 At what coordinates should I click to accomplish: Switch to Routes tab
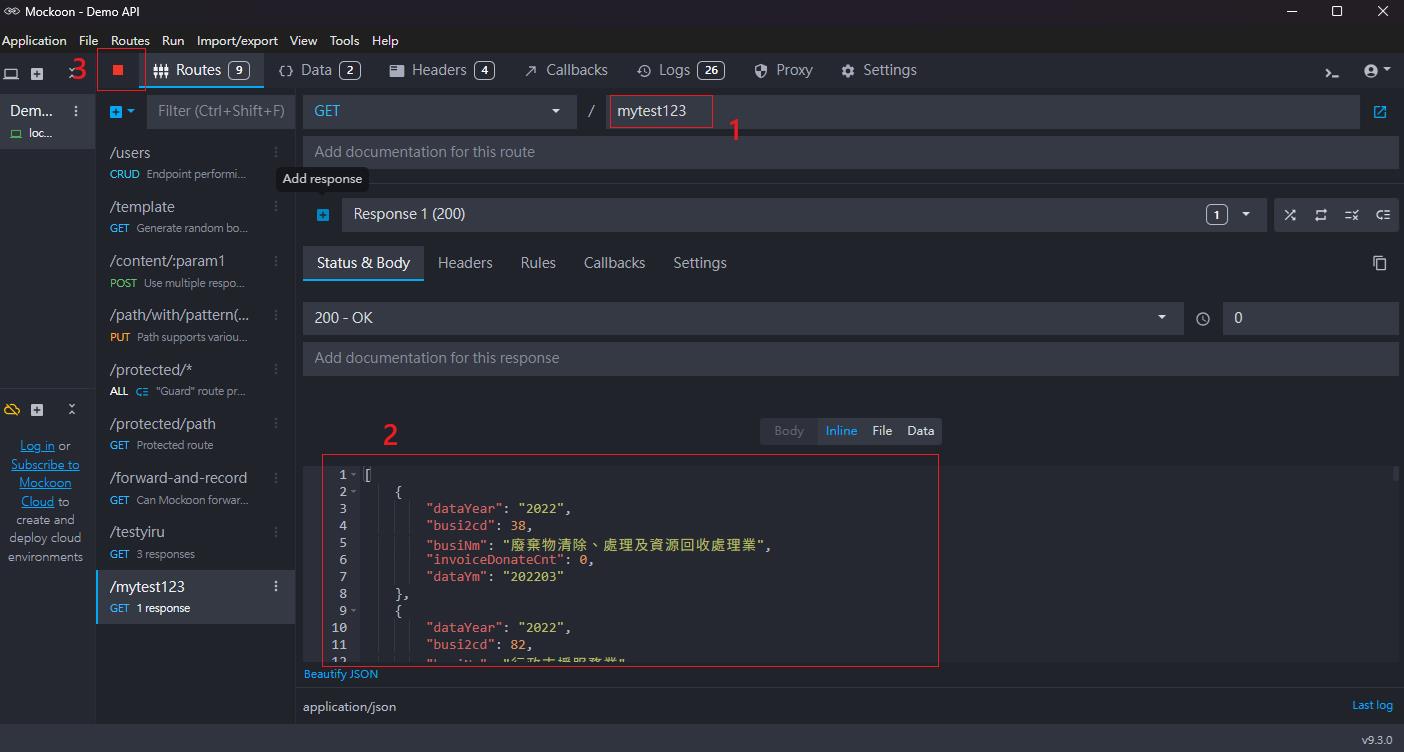[200, 70]
